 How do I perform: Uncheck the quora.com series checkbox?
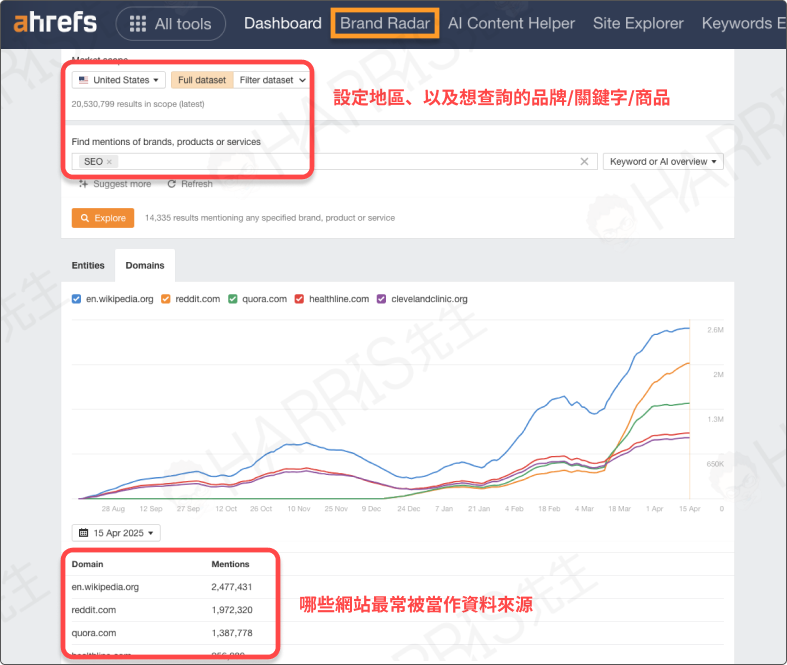tap(232, 299)
